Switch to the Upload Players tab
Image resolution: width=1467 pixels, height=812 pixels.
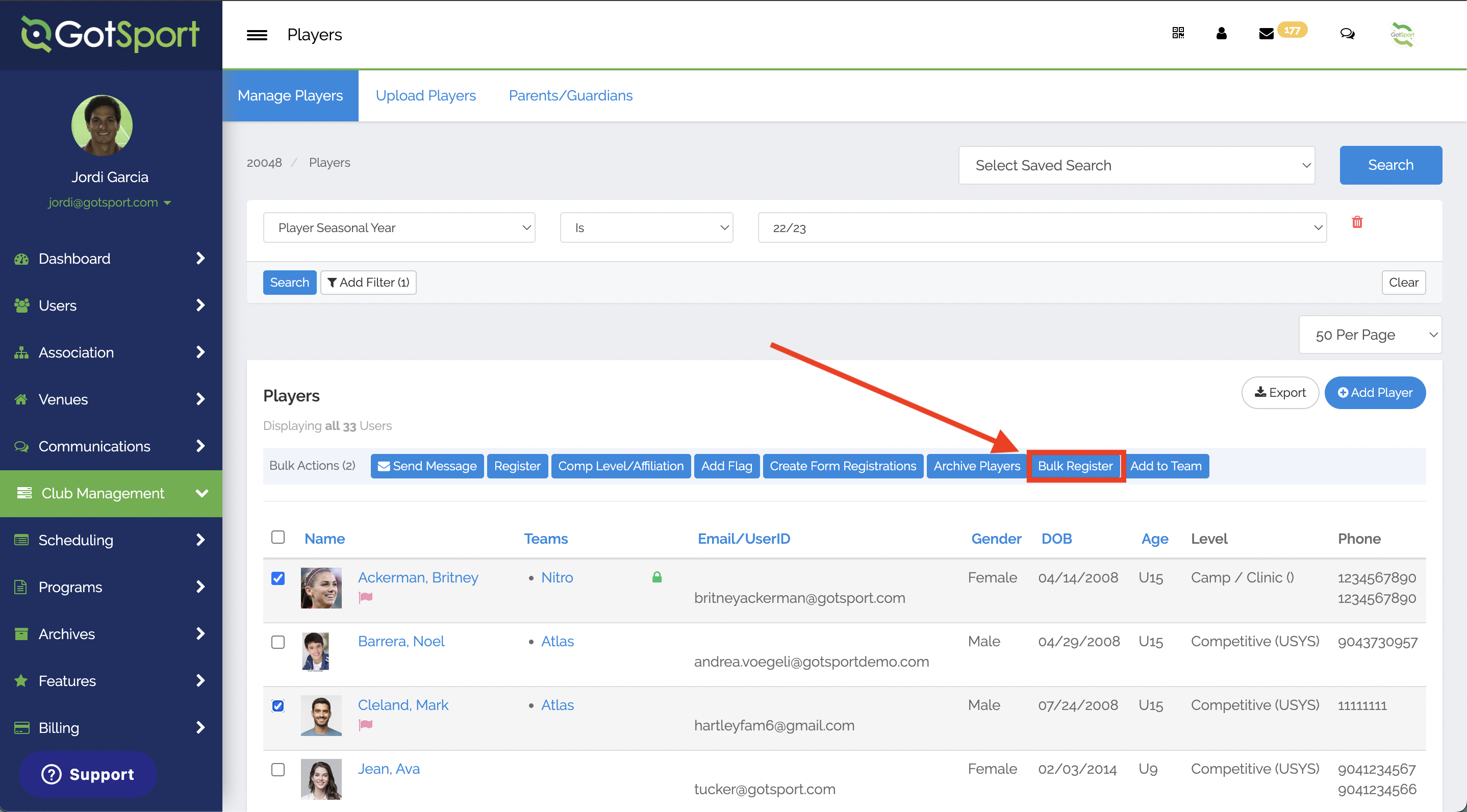click(x=426, y=96)
